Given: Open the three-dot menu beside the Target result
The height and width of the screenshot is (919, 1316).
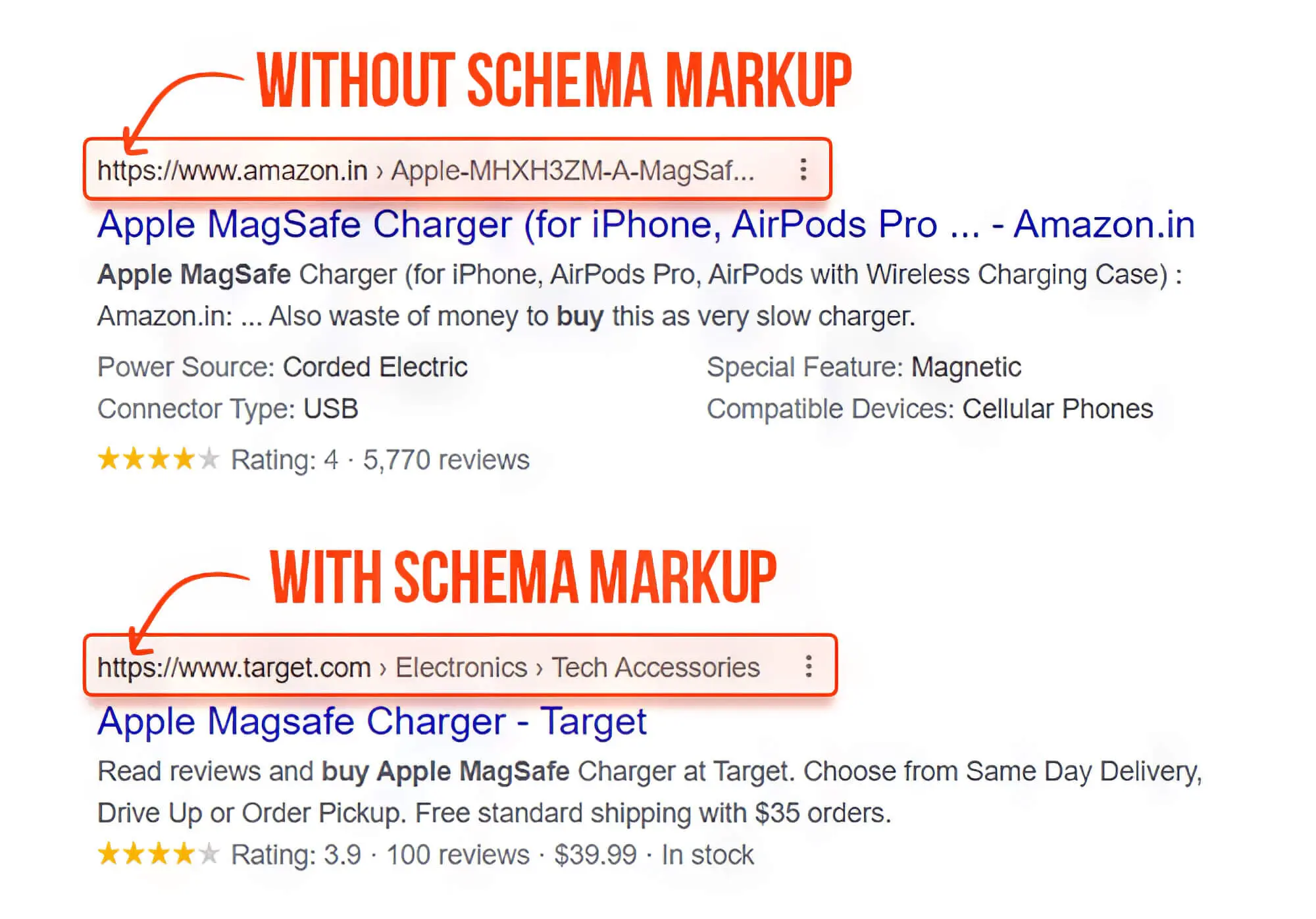Looking at the screenshot, I should 809,666.
